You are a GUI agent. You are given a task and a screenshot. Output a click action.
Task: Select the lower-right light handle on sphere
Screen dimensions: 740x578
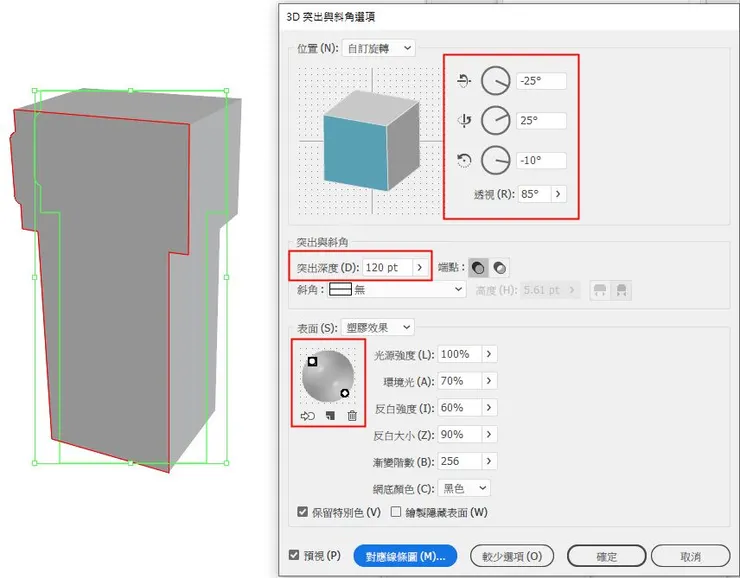(x=345, y=393)
